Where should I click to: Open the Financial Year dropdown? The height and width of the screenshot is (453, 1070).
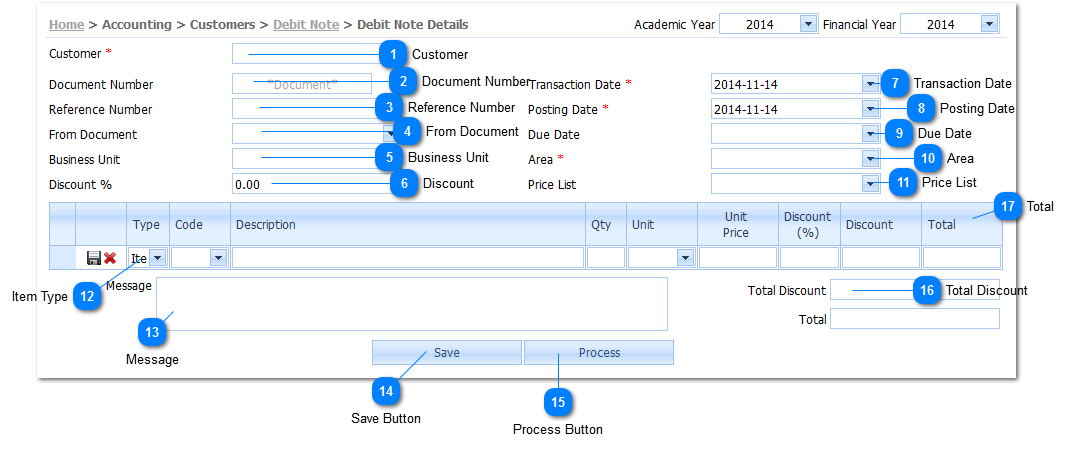click(x=990, y=24)
